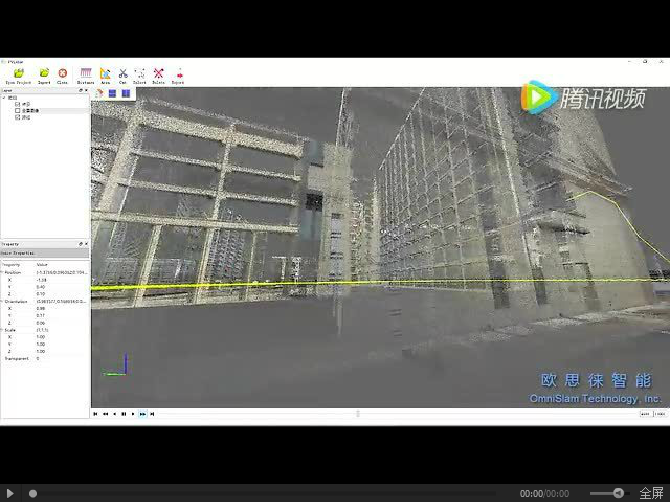This screenshot has width=672, height=503.
Task: Activate the Area measurement tool
Action: [x=105, y=74]
